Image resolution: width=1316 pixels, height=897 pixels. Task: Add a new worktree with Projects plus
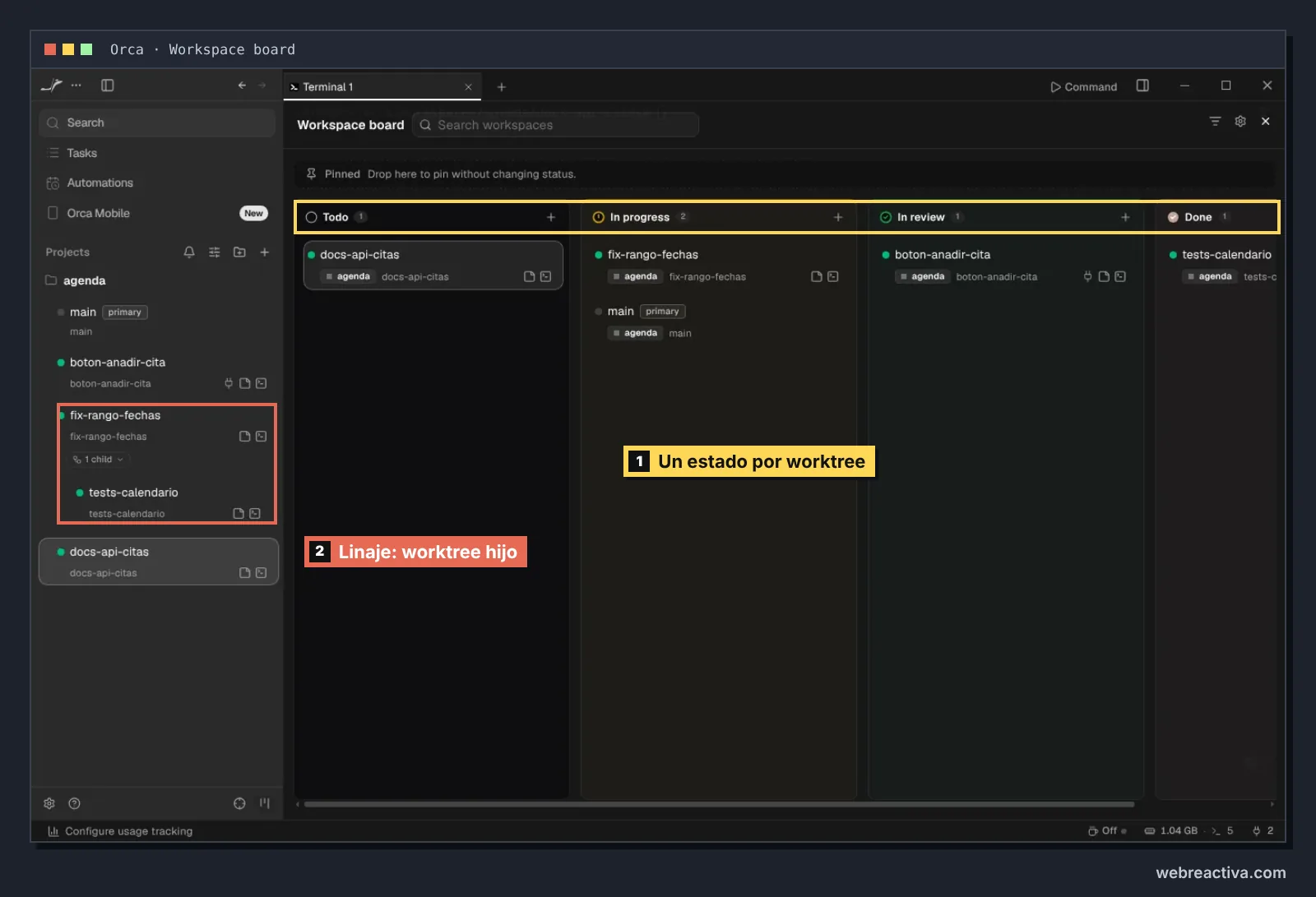point(265,252)
